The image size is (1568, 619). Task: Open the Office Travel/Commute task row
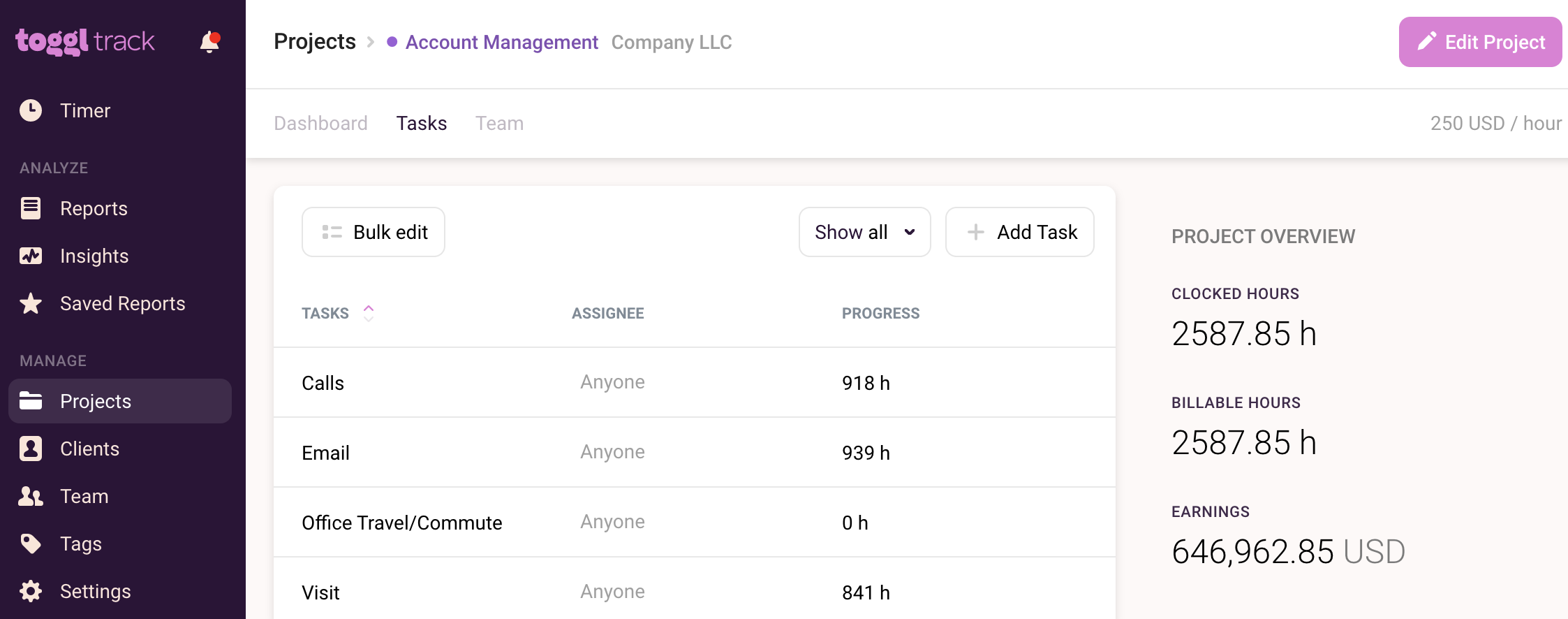tap(401, 523)
